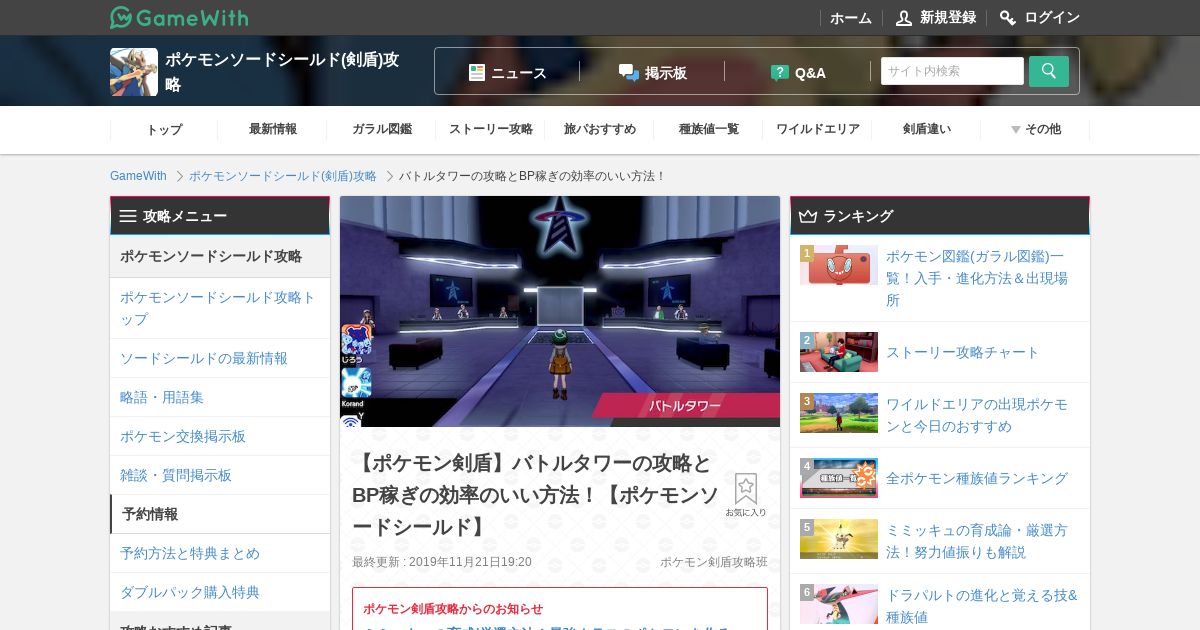1200x630 pixels.
Task: Click ranking 1 Rotom Dex thumbnail
Action: pos(839,265)
